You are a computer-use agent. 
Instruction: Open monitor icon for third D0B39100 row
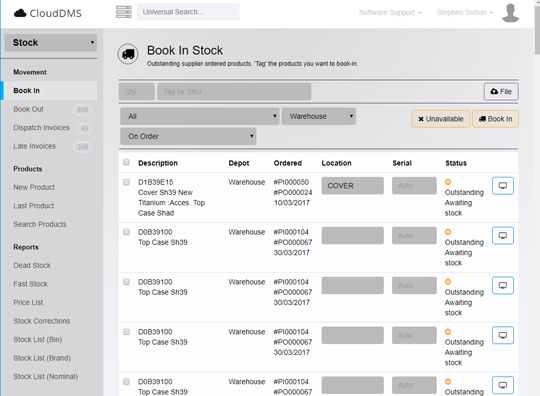click(x=503, y=335)
